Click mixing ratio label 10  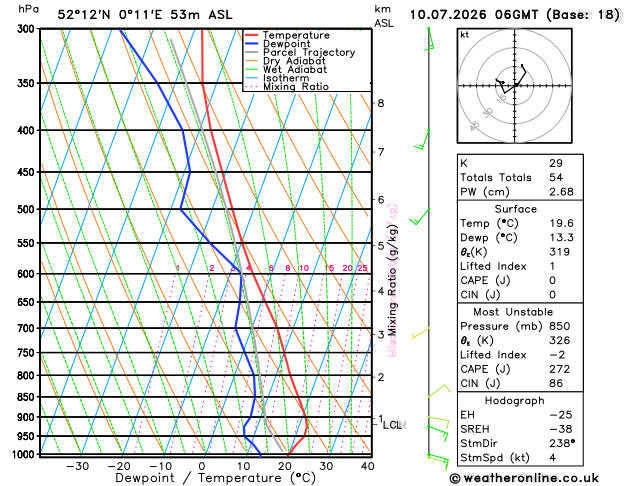(x=304, y=268)
